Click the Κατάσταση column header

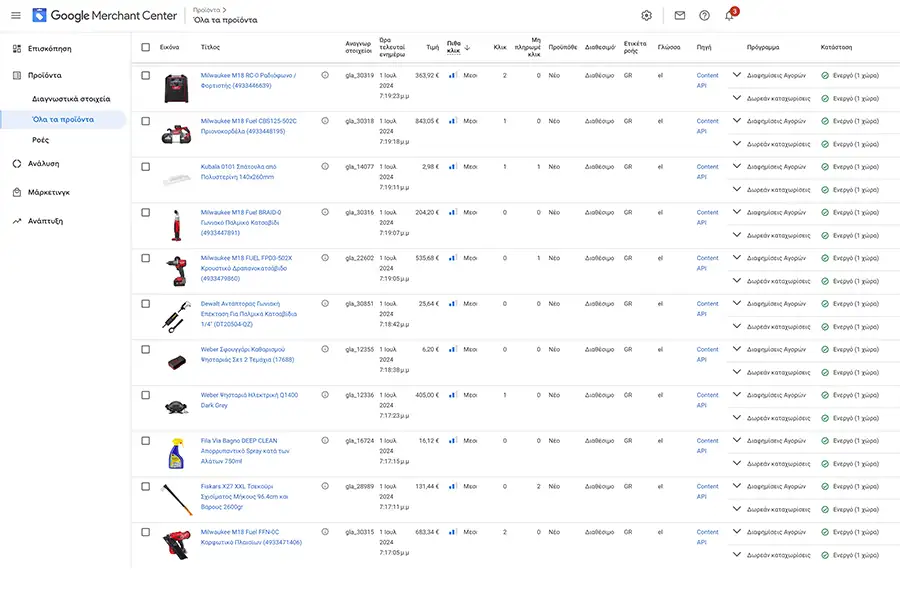pos(836,47)
